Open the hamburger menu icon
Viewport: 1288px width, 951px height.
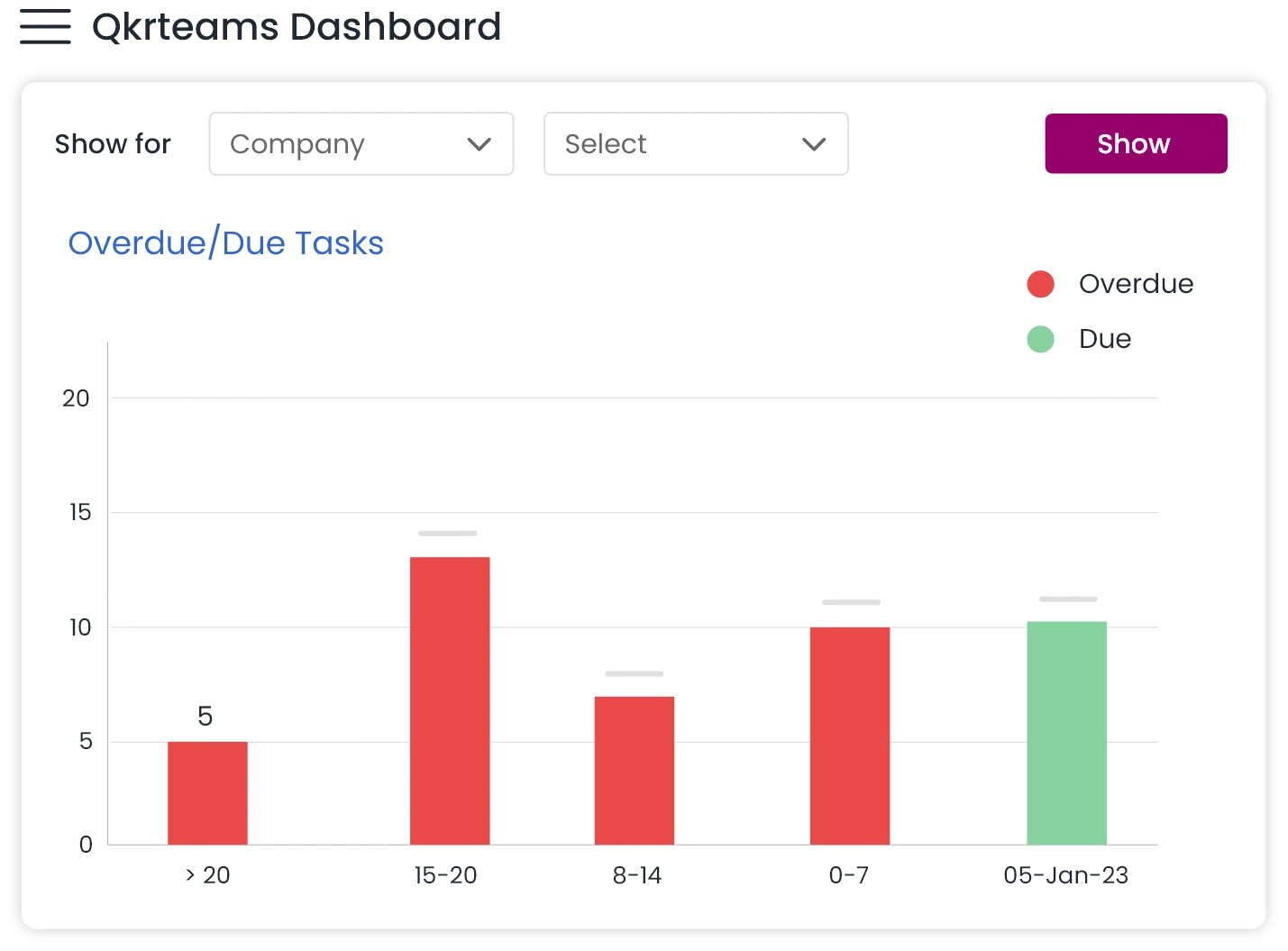click(42, 28)
